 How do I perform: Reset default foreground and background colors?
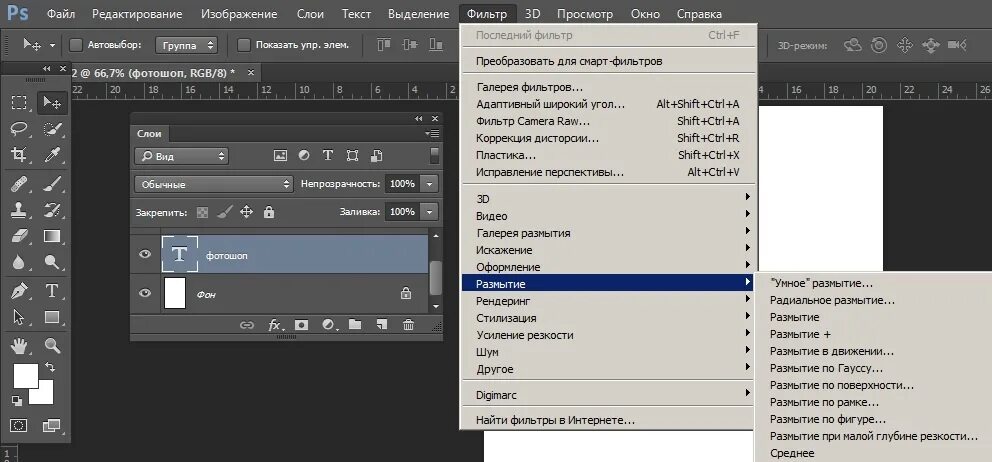17,400
